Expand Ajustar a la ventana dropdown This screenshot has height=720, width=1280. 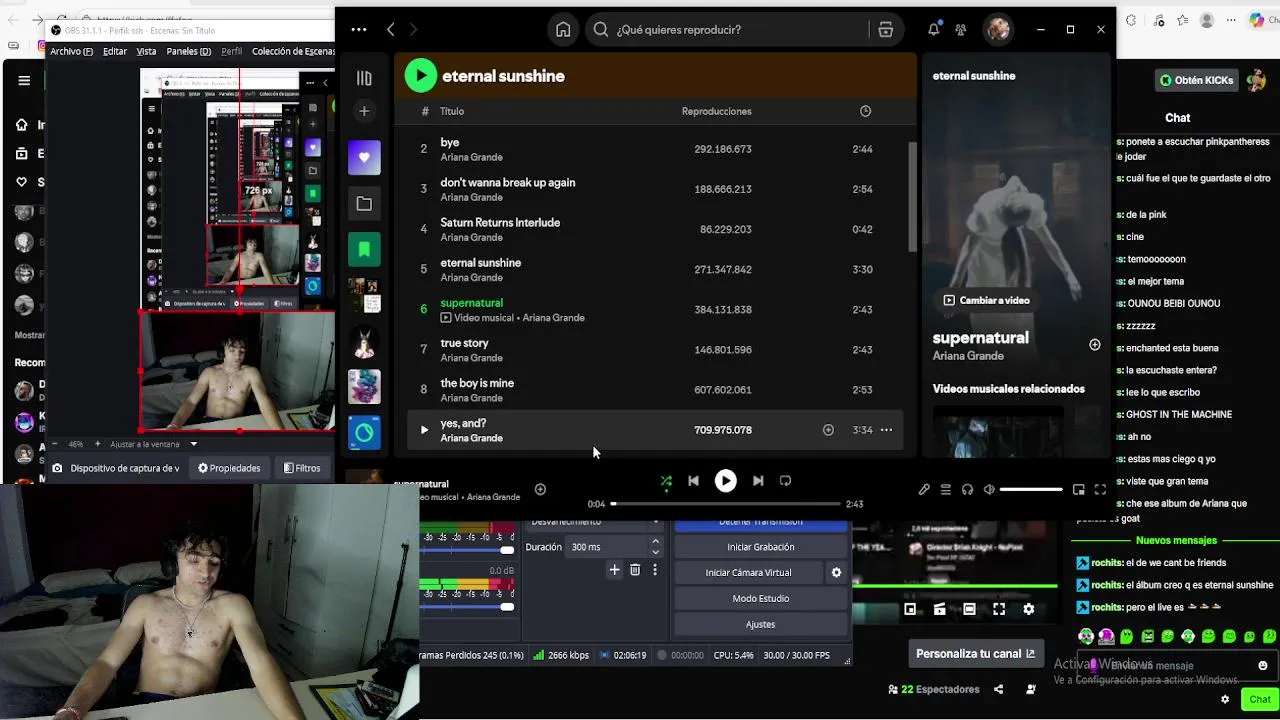click(194, 444)
